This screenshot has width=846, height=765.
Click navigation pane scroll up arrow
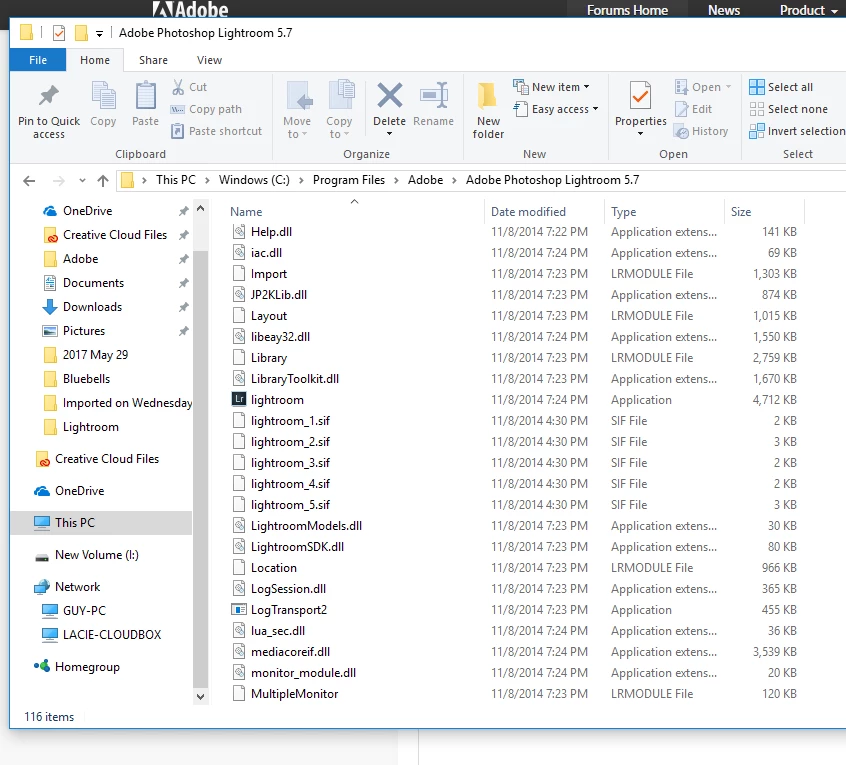(x=200, y=208)
